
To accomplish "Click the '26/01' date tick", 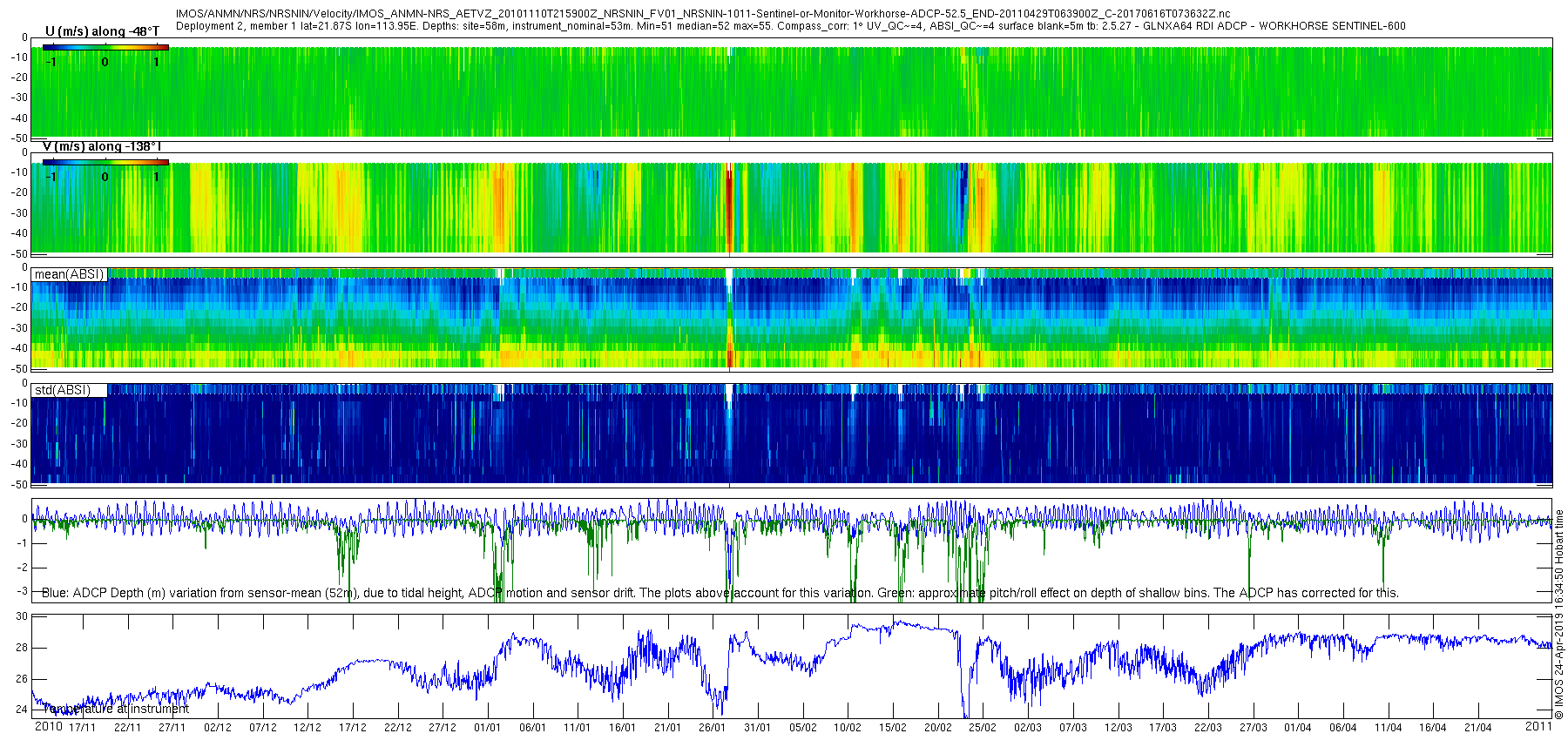I will (x=713, y=728).
